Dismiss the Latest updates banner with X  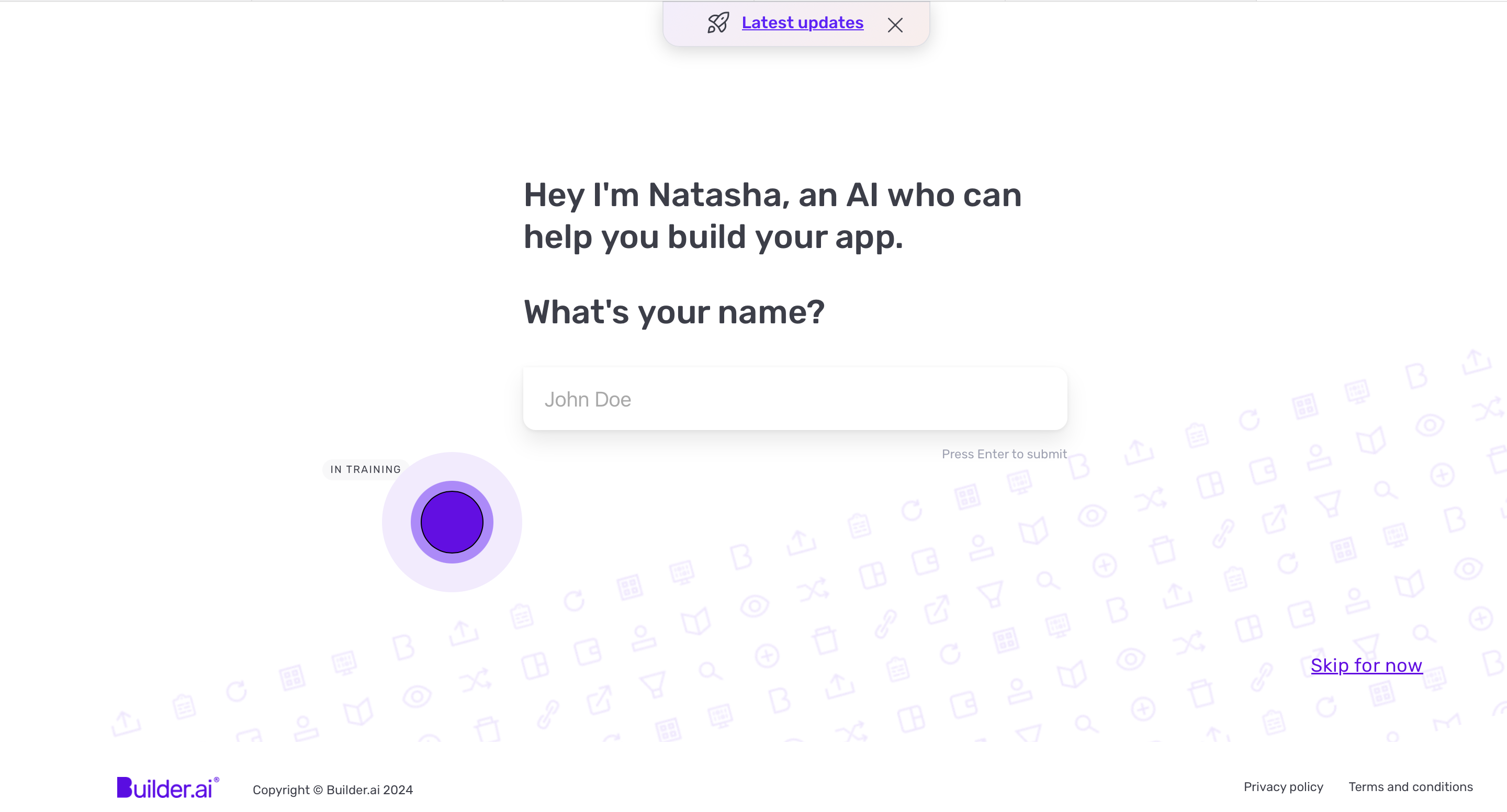(894, 25)
